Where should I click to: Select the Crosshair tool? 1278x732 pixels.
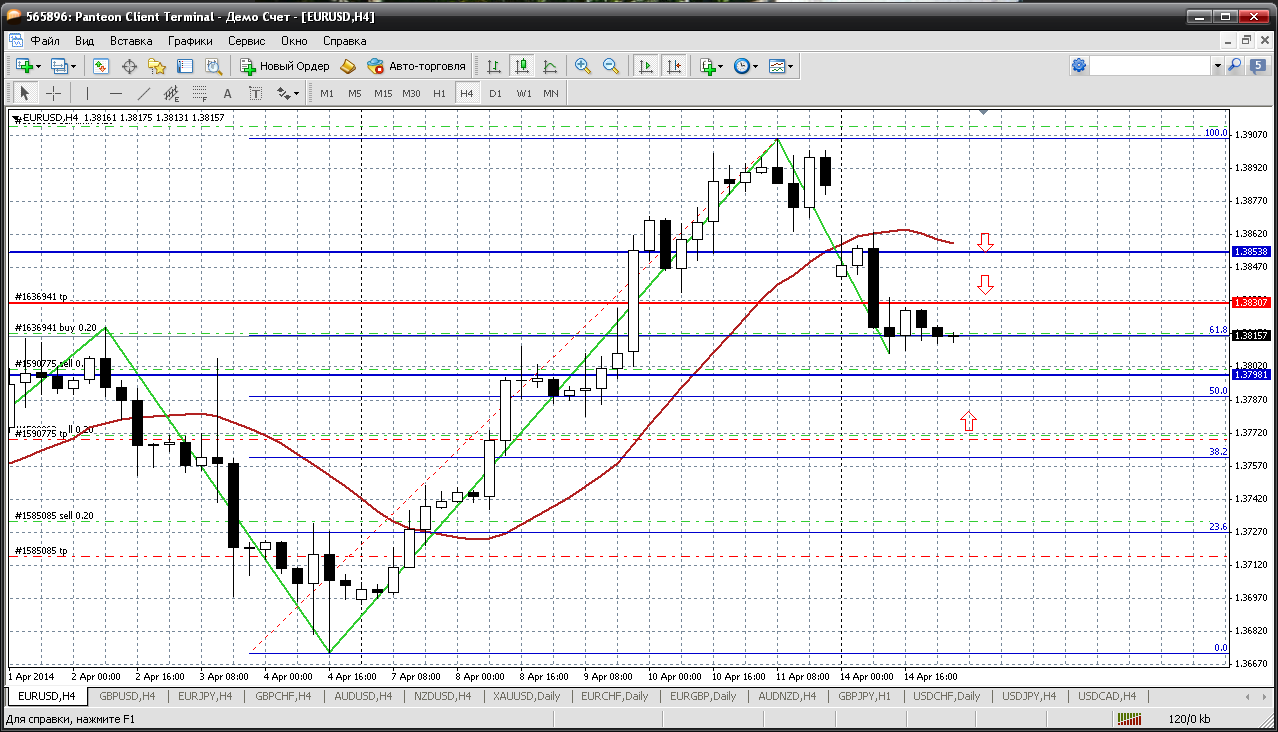tap(54, 93)
